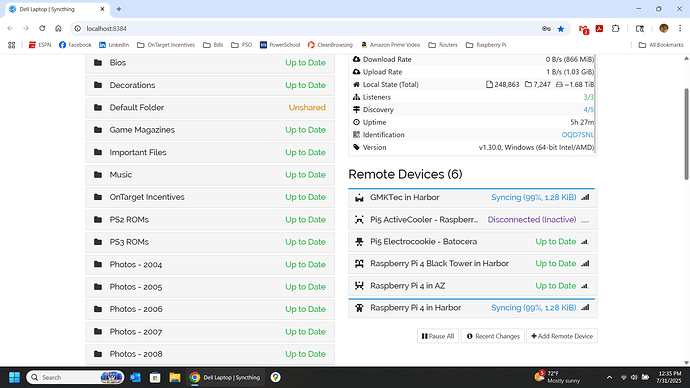Expand the Pi5 Electrocookie - Batocera device
Image resolution: width=690 pixels, height=388 pixels.
473,242
